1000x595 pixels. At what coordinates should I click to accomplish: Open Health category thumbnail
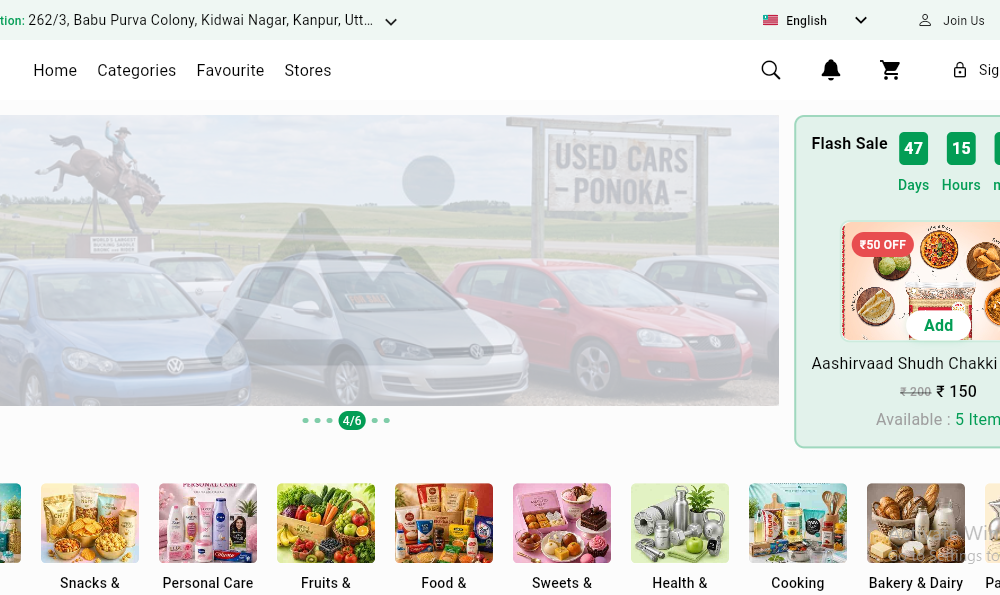tap(680, 523)
